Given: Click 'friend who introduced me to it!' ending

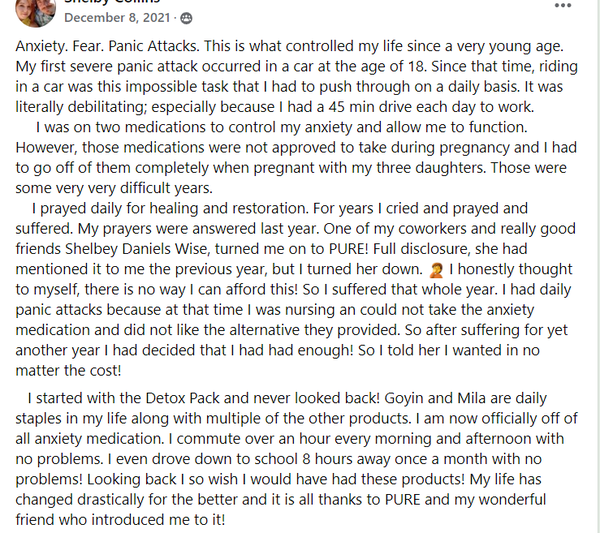Looking at the screenshot, I should tap(118, 520).
